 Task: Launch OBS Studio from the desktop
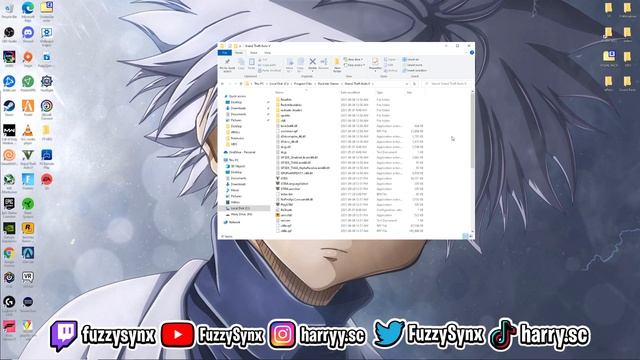click(x=9, y=34)
